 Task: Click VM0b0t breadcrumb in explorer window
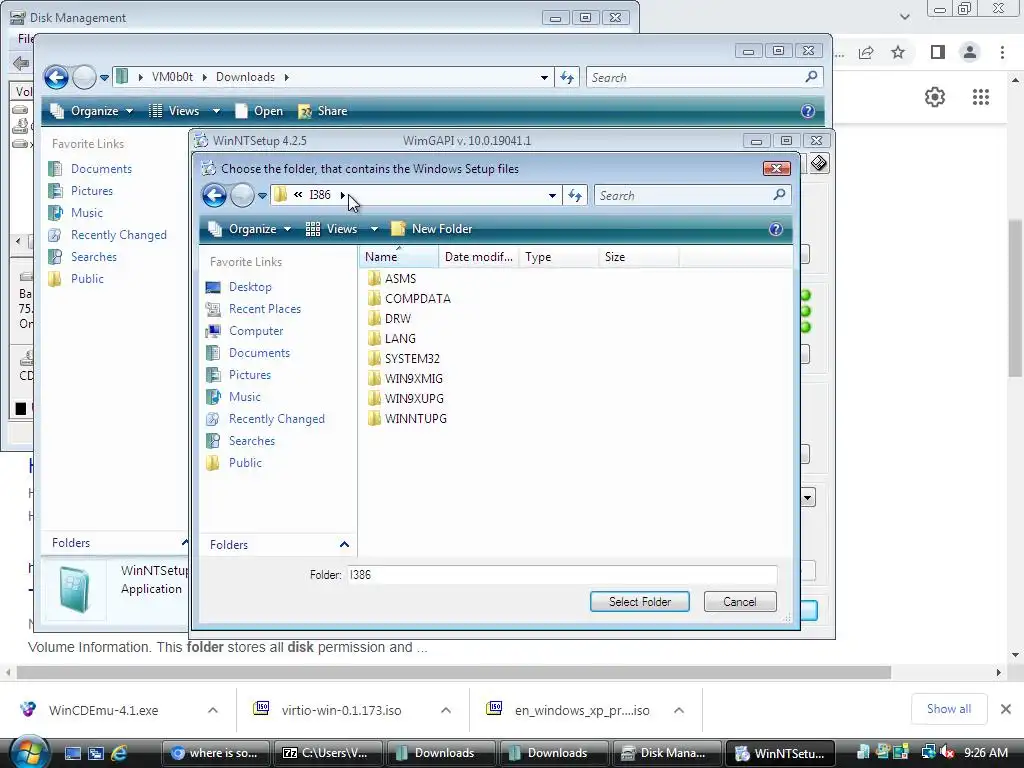click(172, 77)
